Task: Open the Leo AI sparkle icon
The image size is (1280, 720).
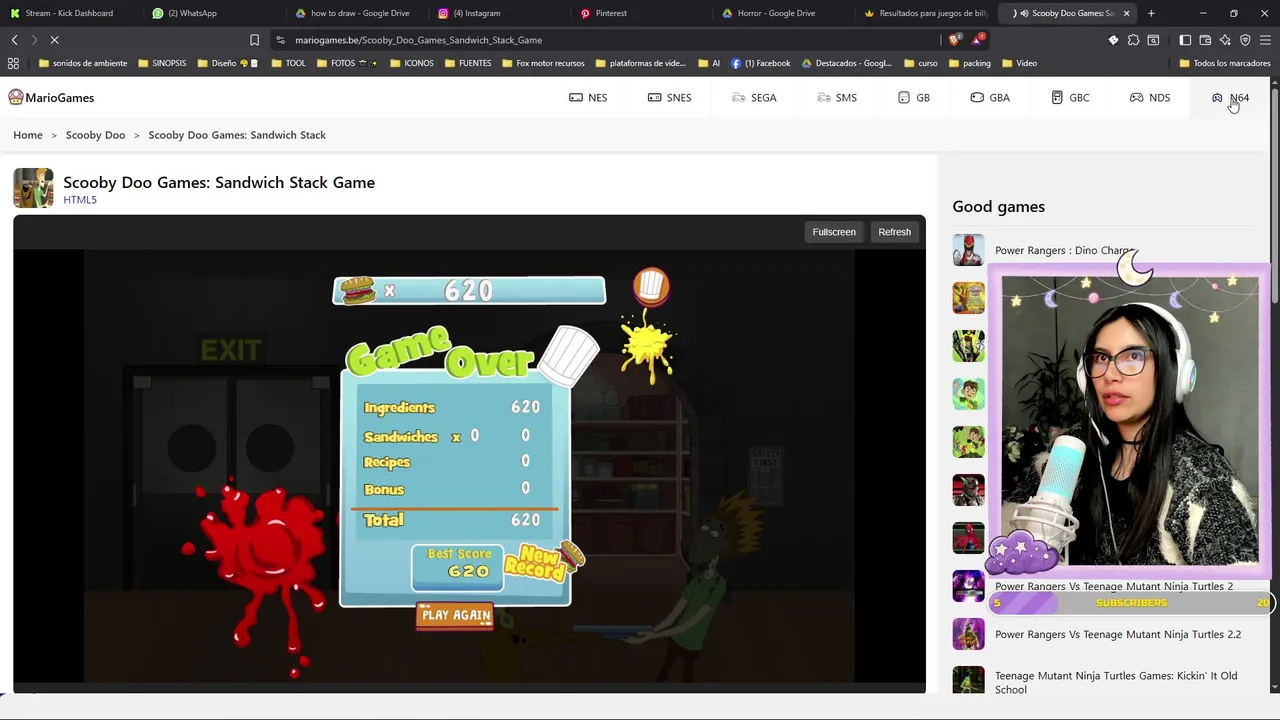Action: (1225, 40)
